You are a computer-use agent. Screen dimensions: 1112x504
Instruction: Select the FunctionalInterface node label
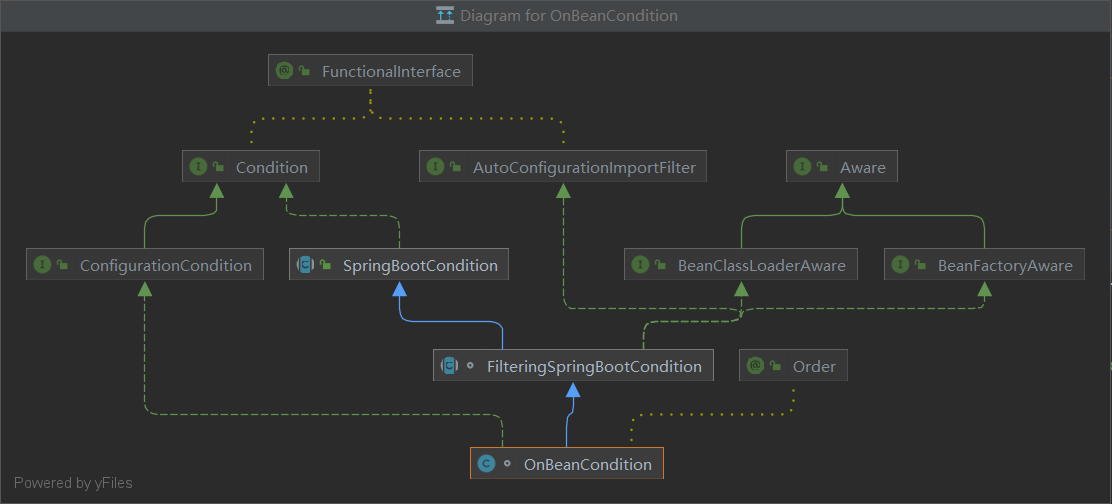click(391, 72)
